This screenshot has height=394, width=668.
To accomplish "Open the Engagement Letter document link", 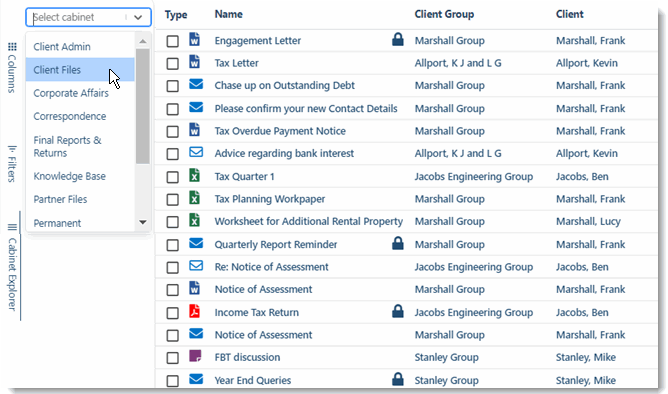I will [258, 40].
